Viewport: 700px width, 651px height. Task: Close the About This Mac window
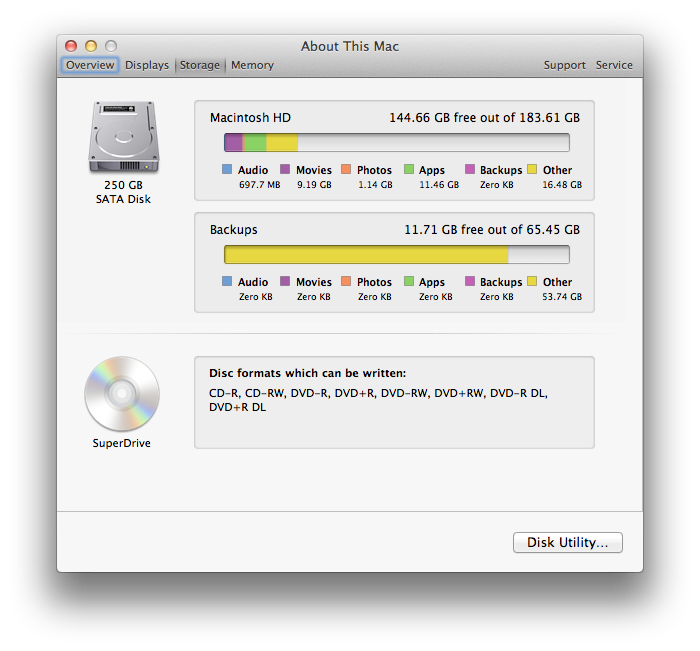click(x=71, y=46)
